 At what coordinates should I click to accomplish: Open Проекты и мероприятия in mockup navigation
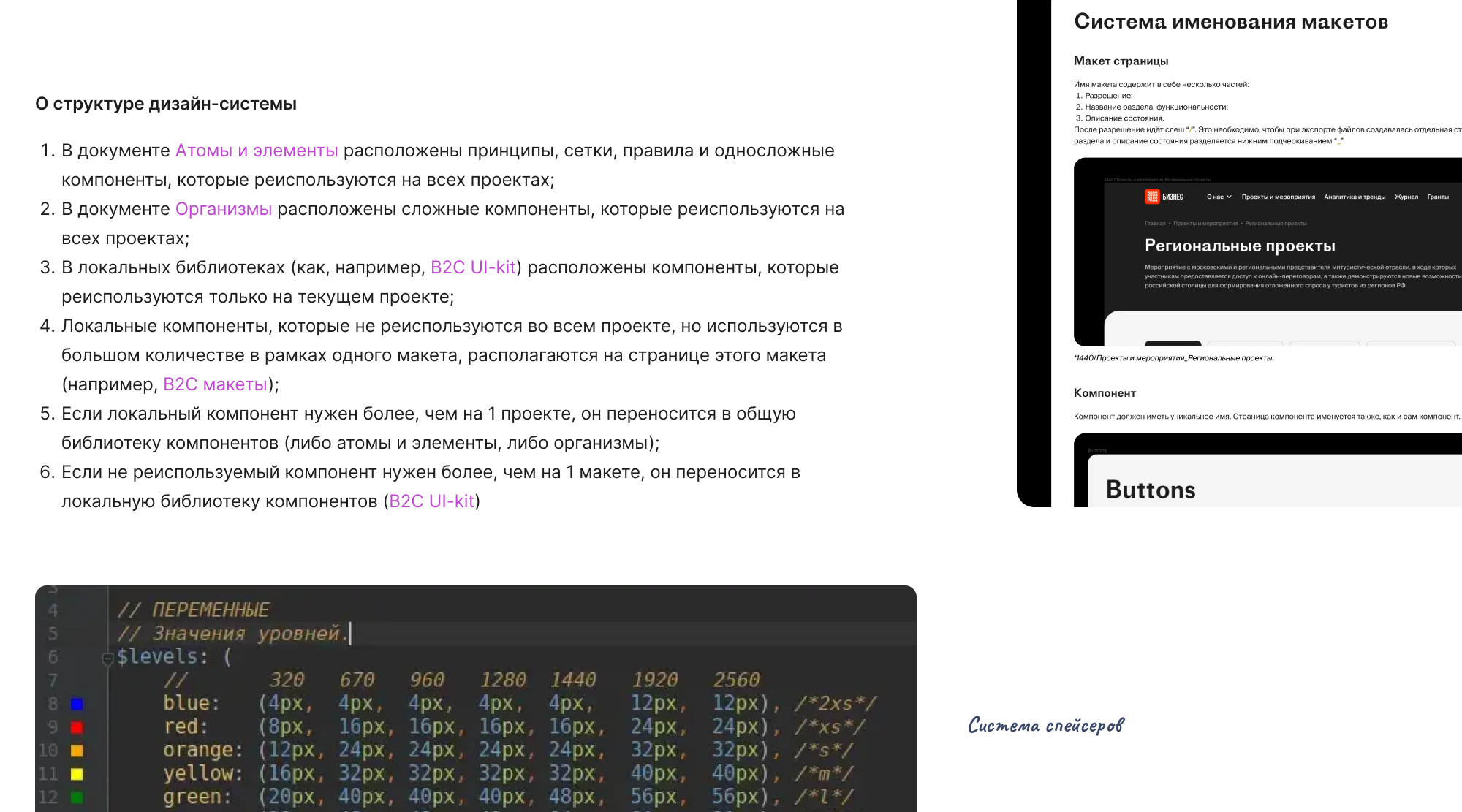[x=1278, y=197]
